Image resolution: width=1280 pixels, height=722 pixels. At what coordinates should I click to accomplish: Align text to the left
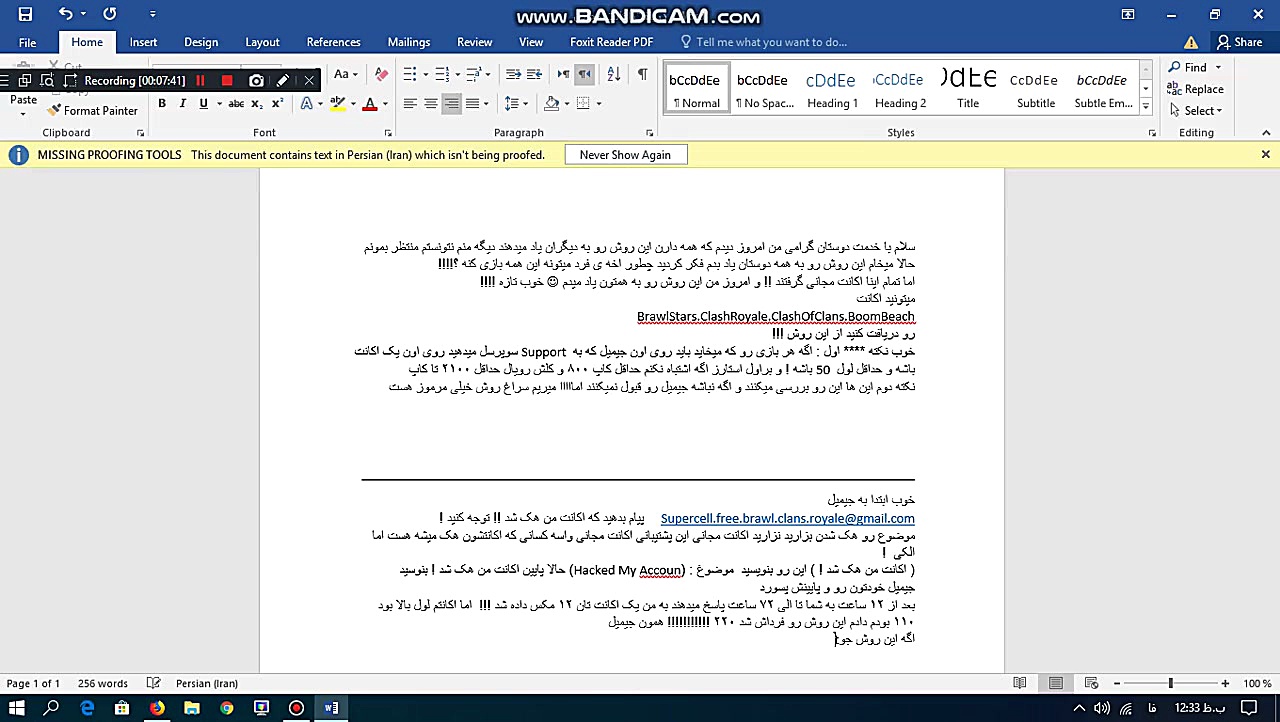coord(410,103)
